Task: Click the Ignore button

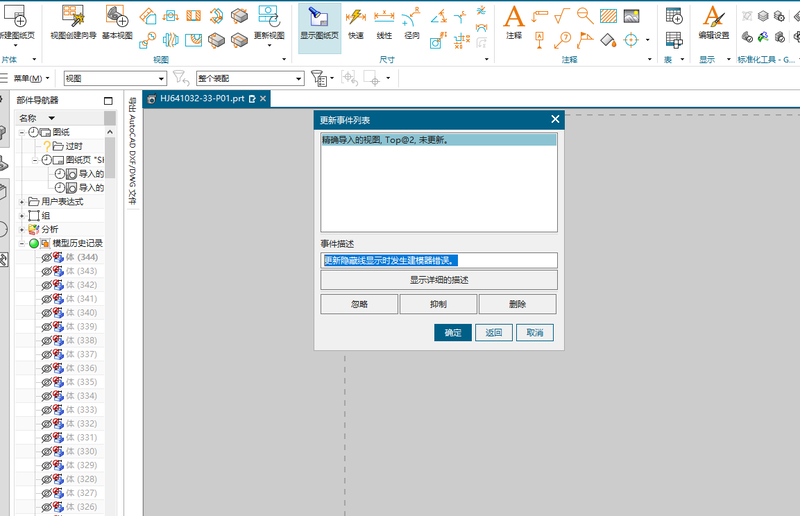Action: (x=359, y=304)
